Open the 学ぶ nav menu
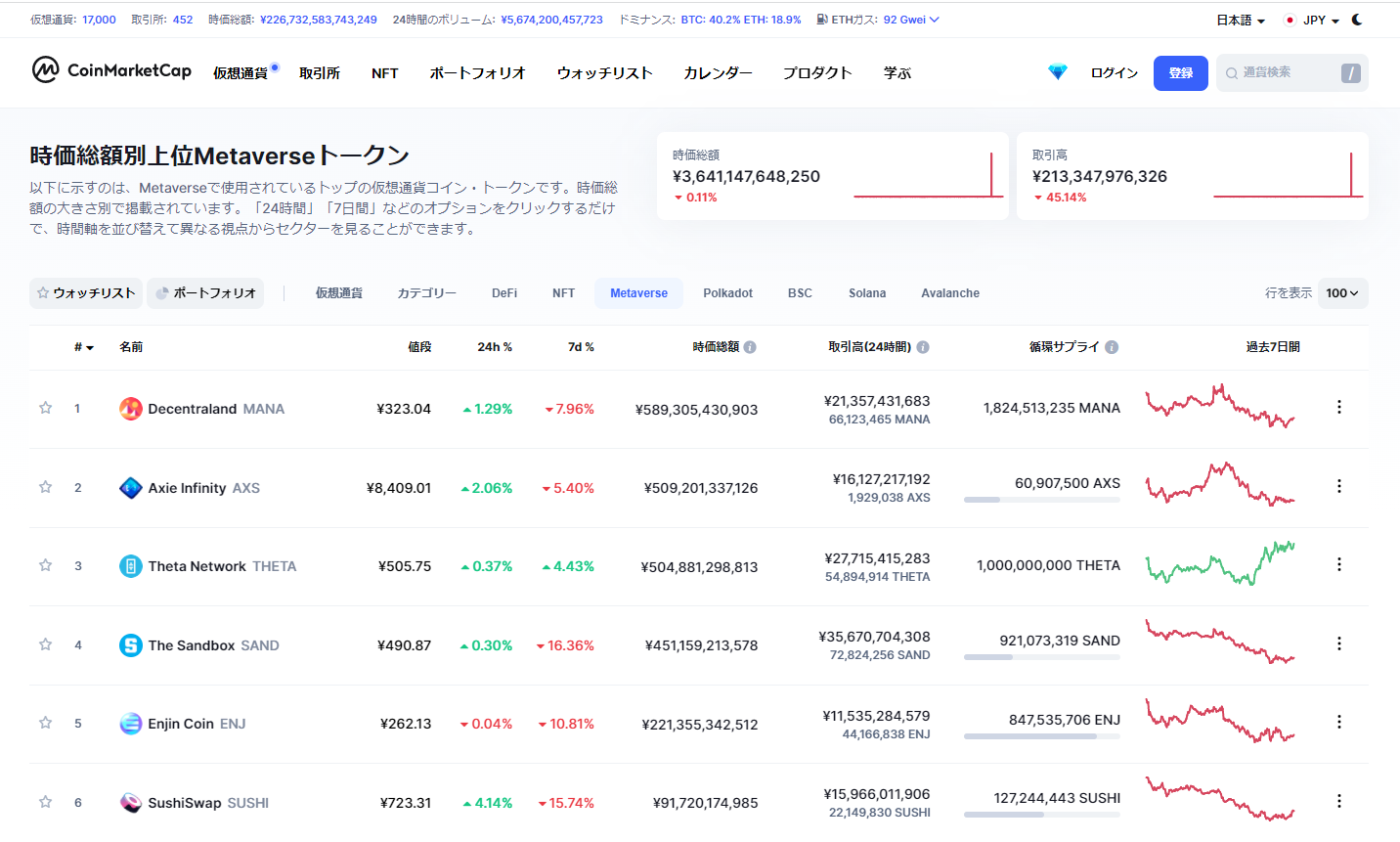This screenshot has width=1400, height=842. pos(897,73)
